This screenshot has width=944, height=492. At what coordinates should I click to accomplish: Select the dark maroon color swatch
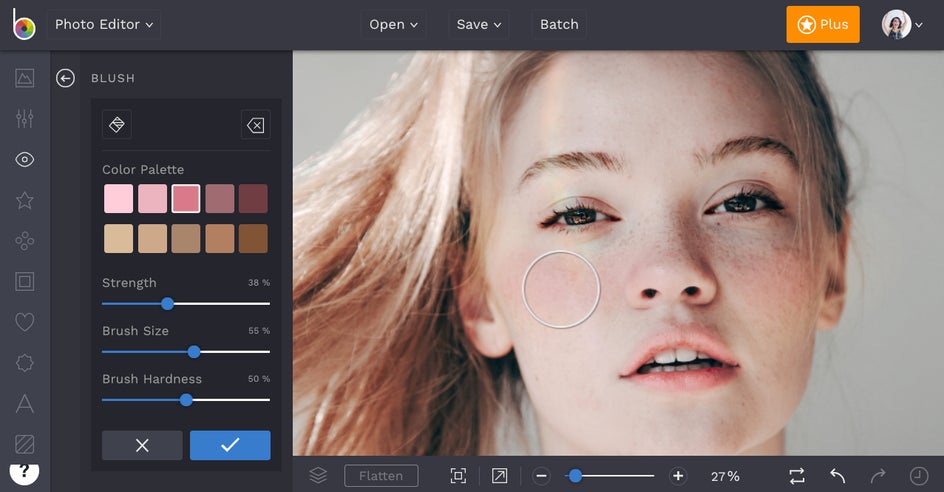click(253, 199)
